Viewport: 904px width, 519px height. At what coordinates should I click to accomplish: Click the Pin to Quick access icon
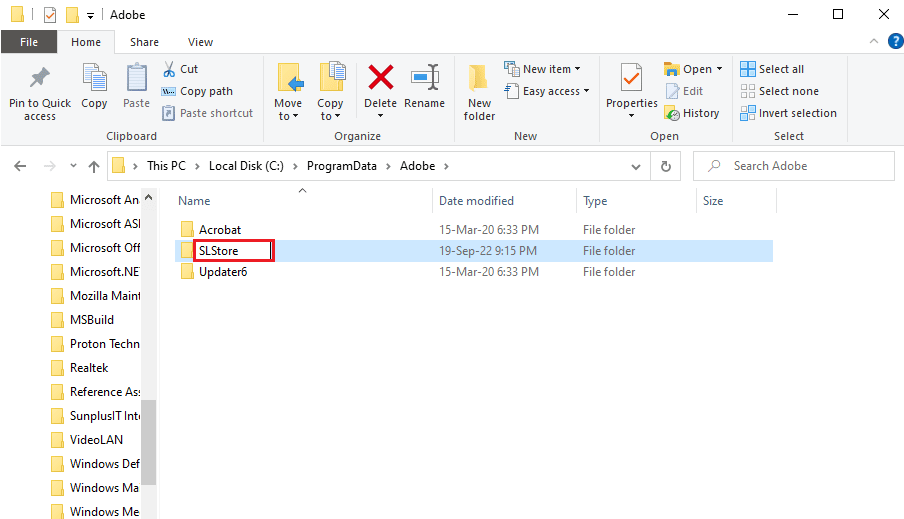pyautogui.click(x=40, y=78)
